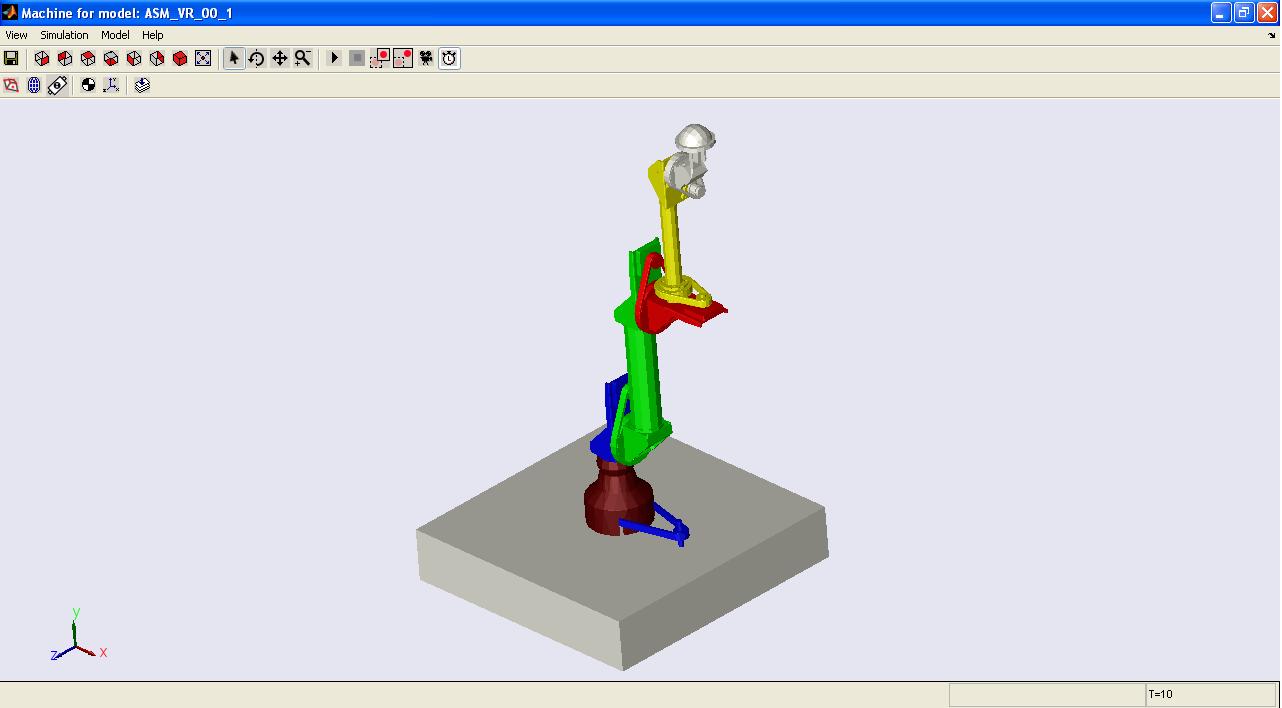Click the fit-to-view icon
The width and height of the screenshot is (1282, 708).
(x=203, y=58)
